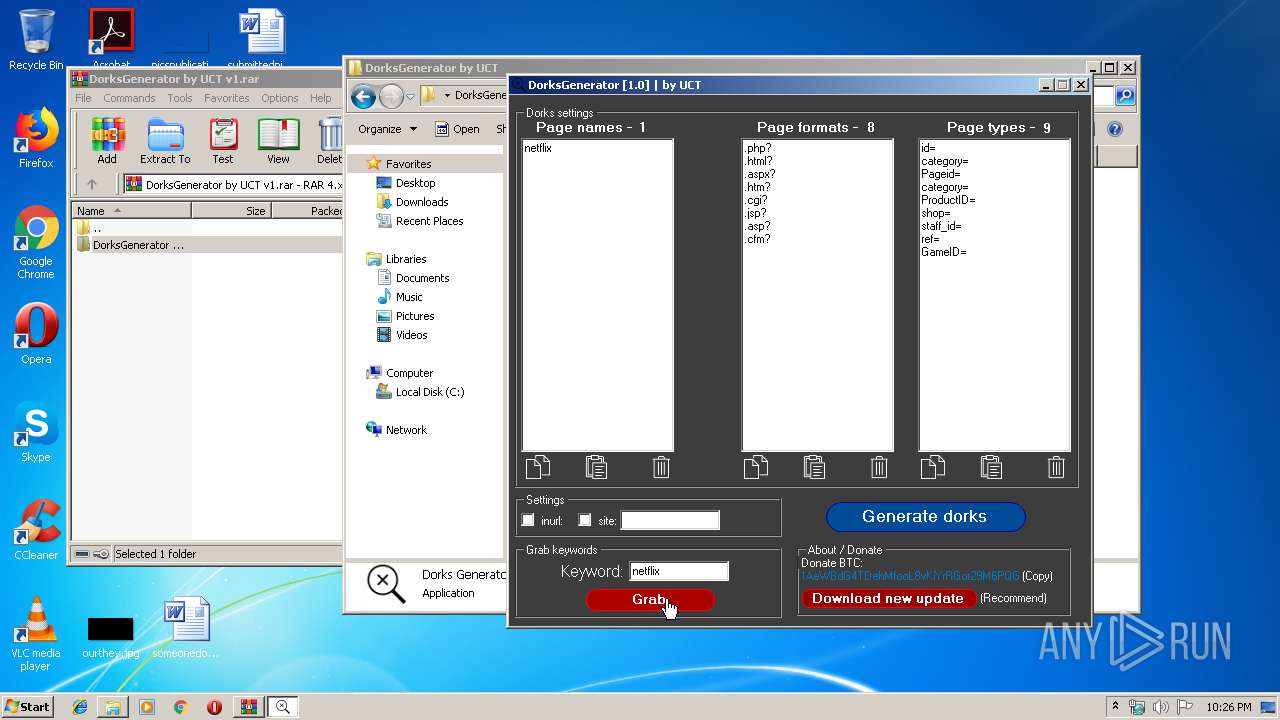Click WinRAR Test icon

(223, 140)
